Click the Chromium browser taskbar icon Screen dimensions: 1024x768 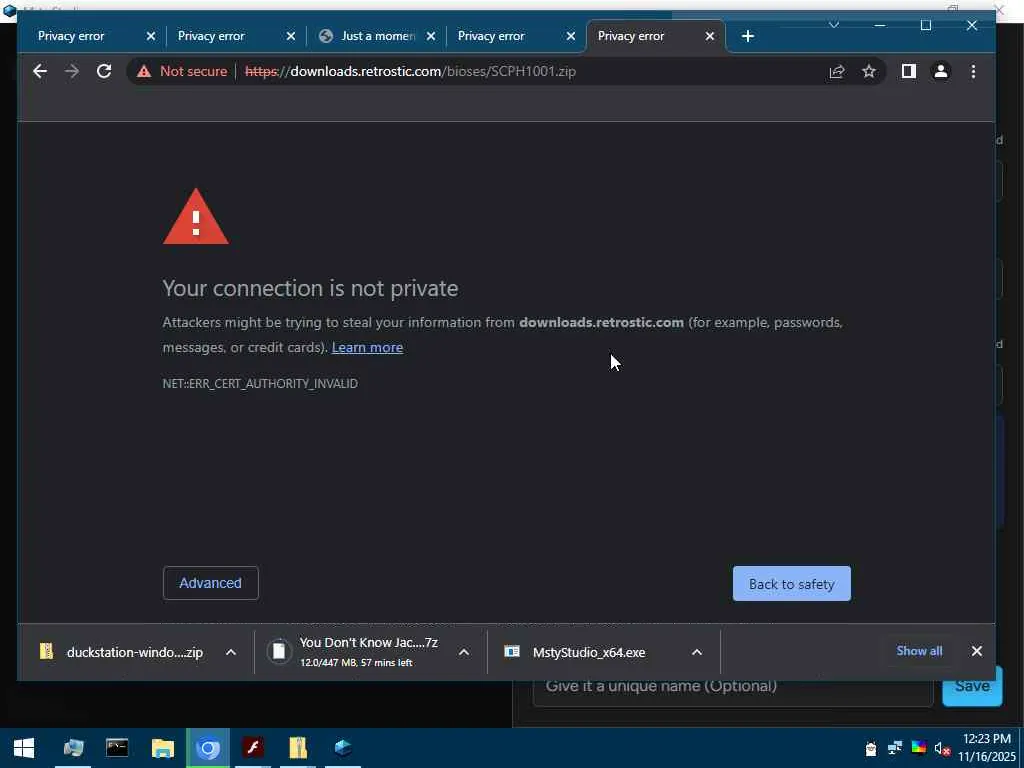208,748
